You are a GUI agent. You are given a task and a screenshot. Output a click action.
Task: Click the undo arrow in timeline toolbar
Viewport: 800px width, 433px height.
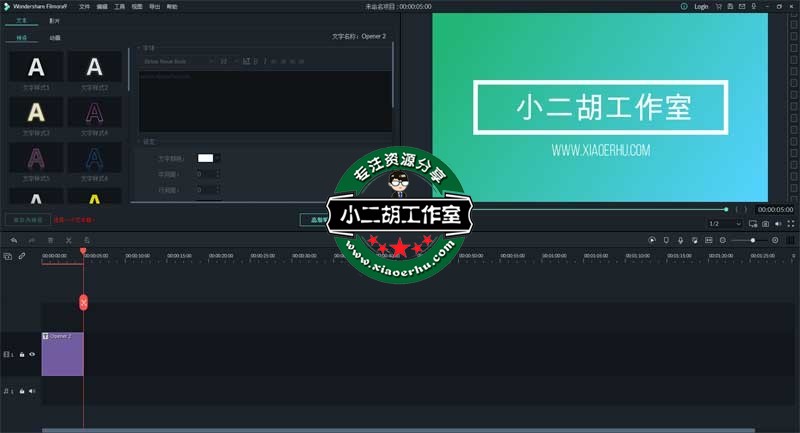[x=13, y=240]
